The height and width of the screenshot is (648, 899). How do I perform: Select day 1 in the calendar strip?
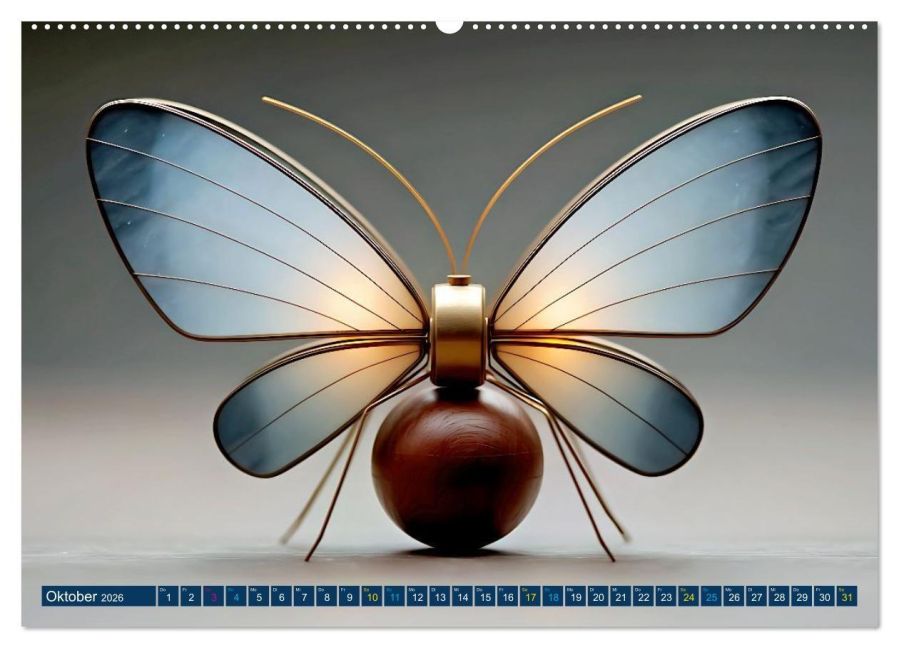(168, 596)
